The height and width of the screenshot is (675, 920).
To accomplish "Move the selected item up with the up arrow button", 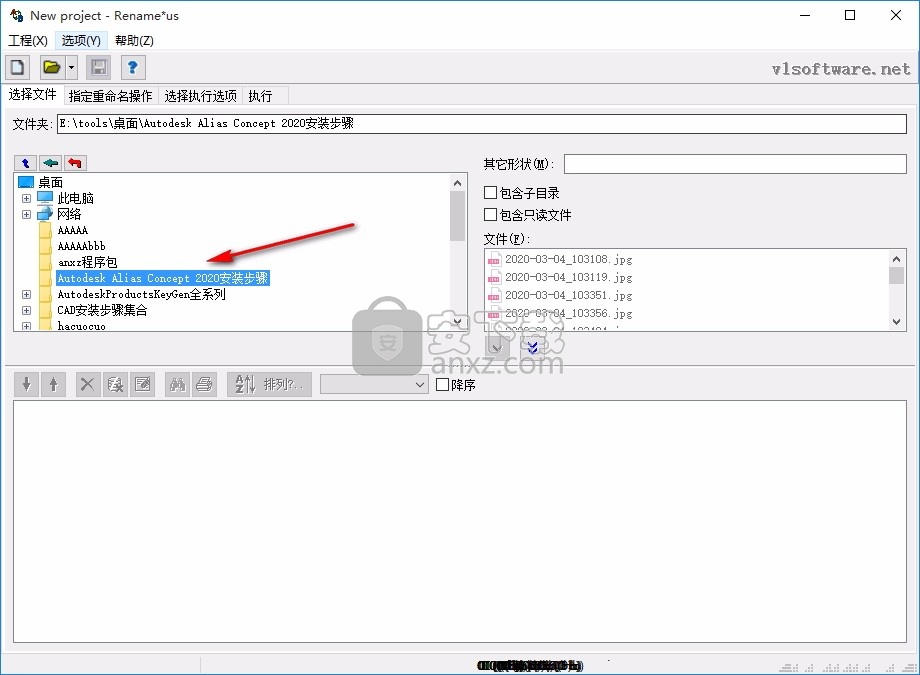I will (53, 384).
